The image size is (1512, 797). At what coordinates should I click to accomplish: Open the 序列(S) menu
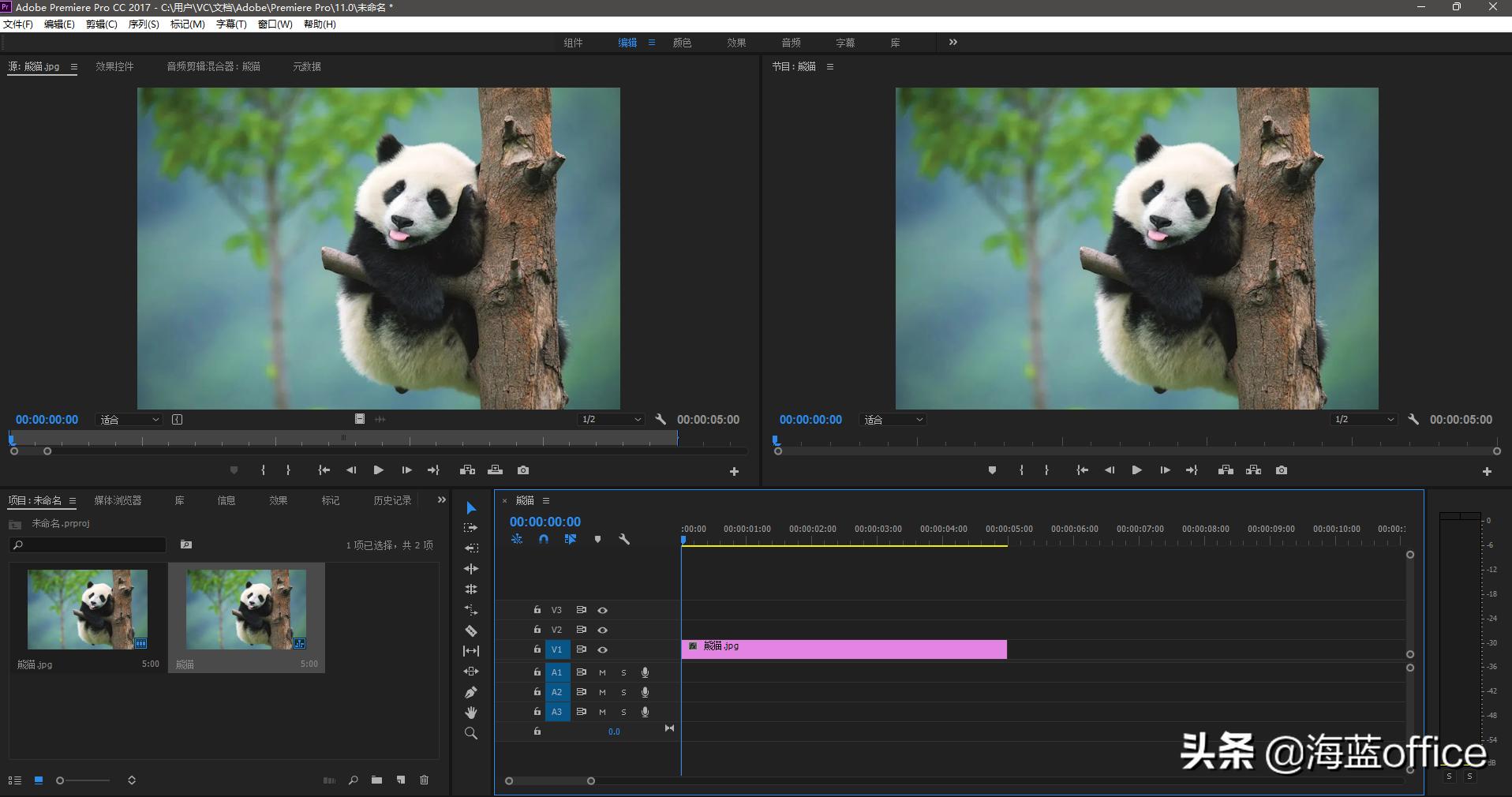pyautogui.click(x=144, y=24)
